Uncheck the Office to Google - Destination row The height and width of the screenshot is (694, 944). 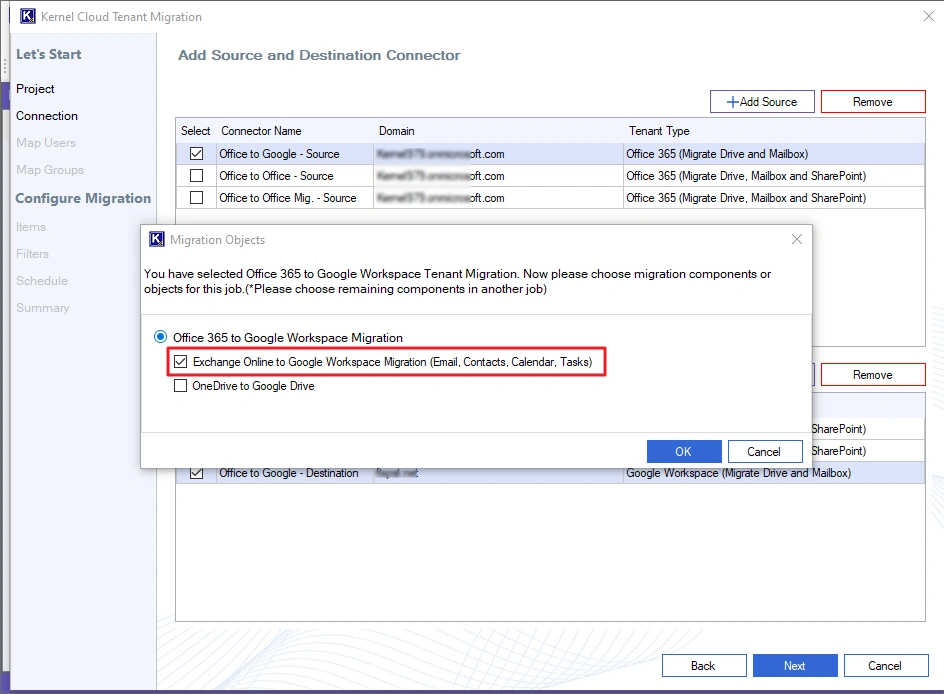click(x=196, y=472)
